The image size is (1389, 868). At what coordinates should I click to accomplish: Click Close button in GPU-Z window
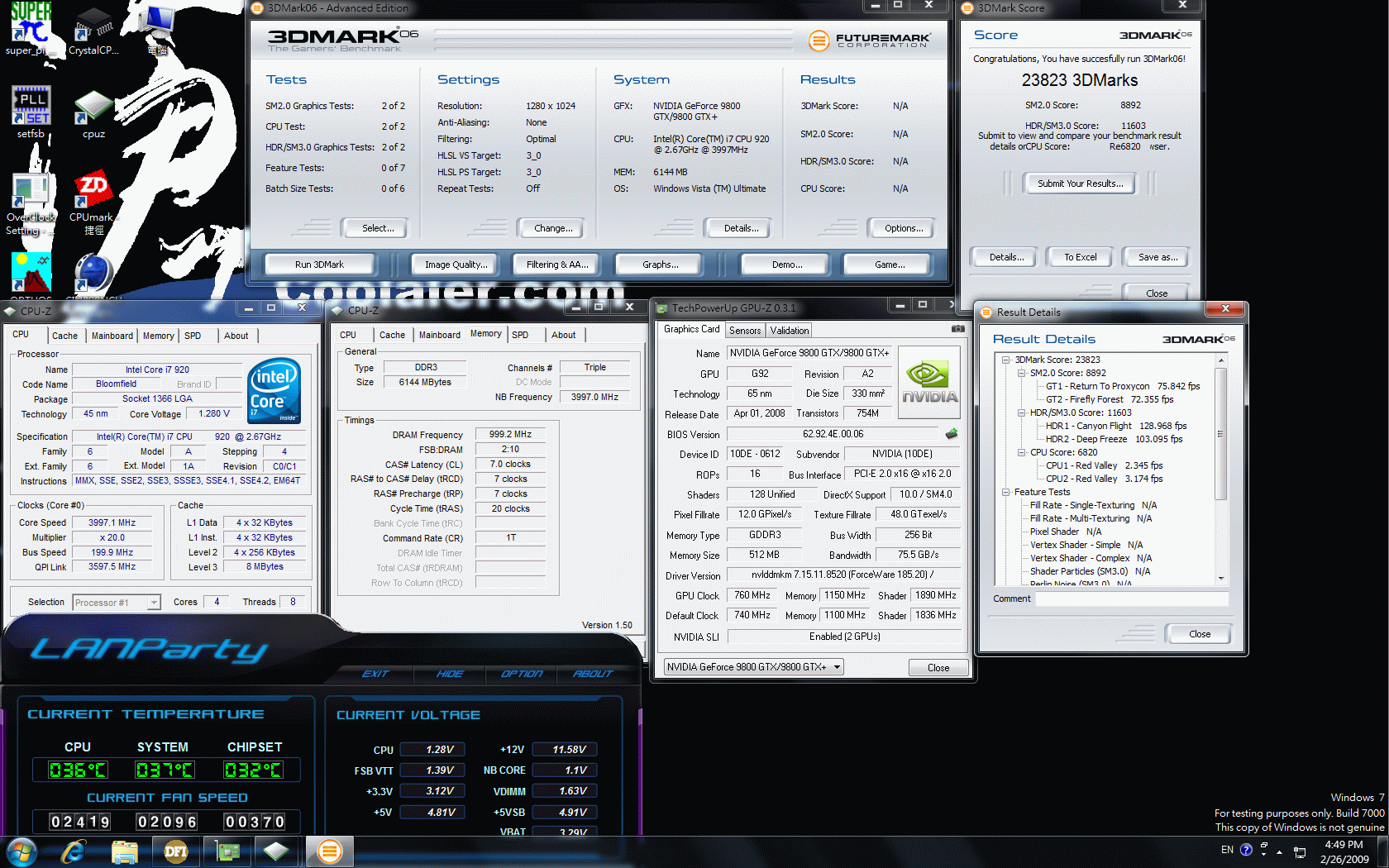[938, 668]
